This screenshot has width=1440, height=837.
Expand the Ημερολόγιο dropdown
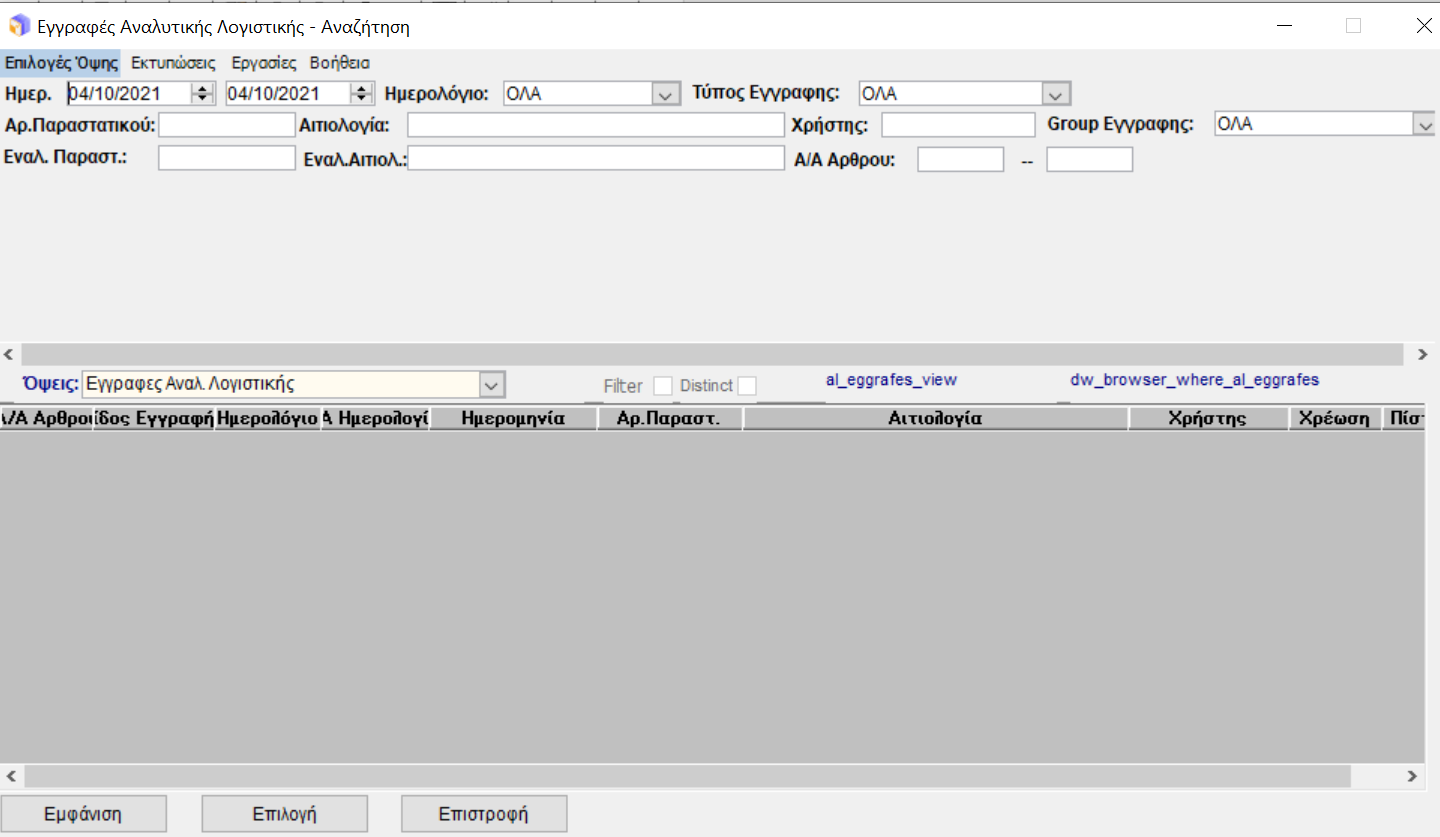(x=665, y=94)
